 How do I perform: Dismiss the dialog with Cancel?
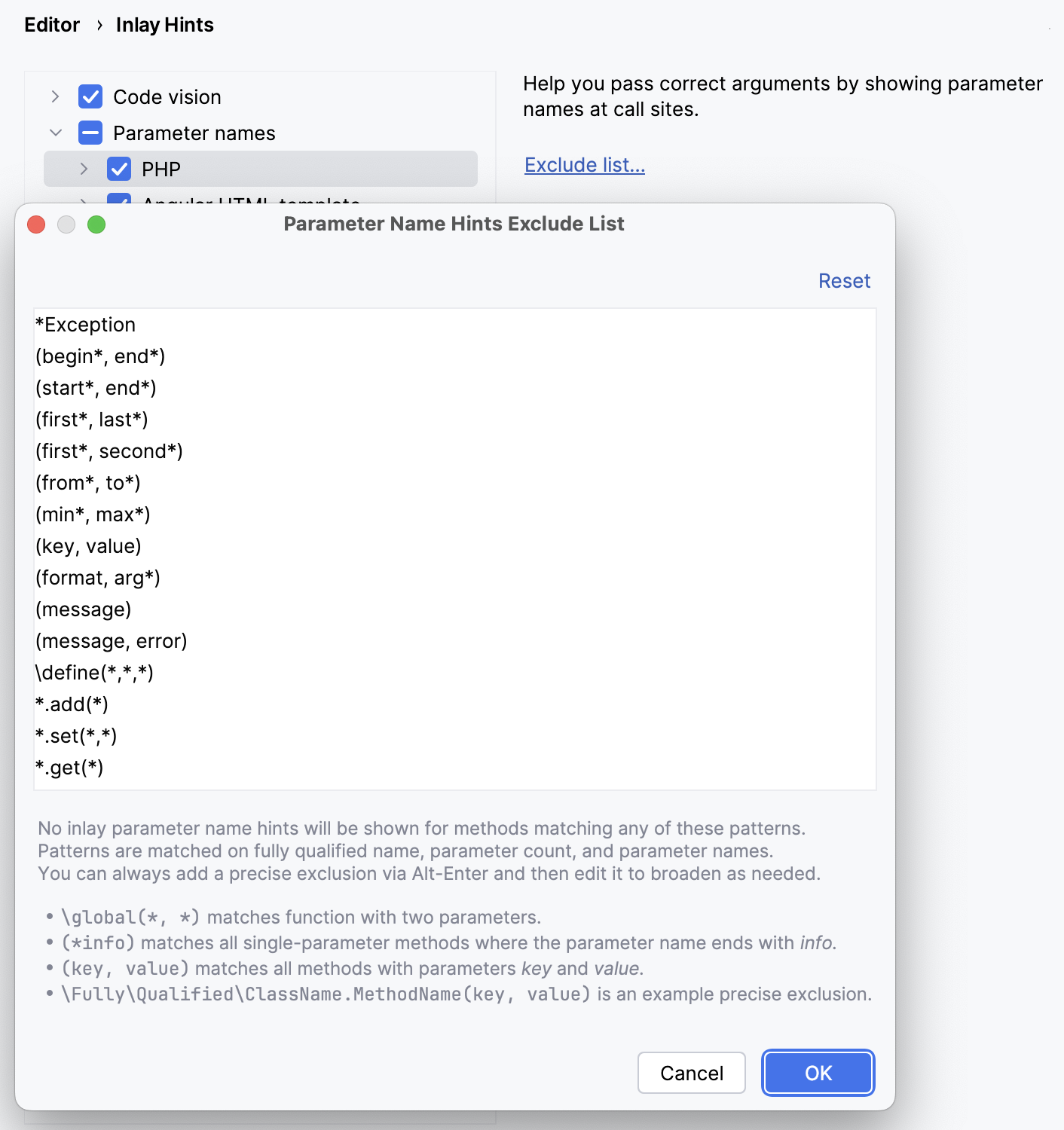[x=691, y=1073]
